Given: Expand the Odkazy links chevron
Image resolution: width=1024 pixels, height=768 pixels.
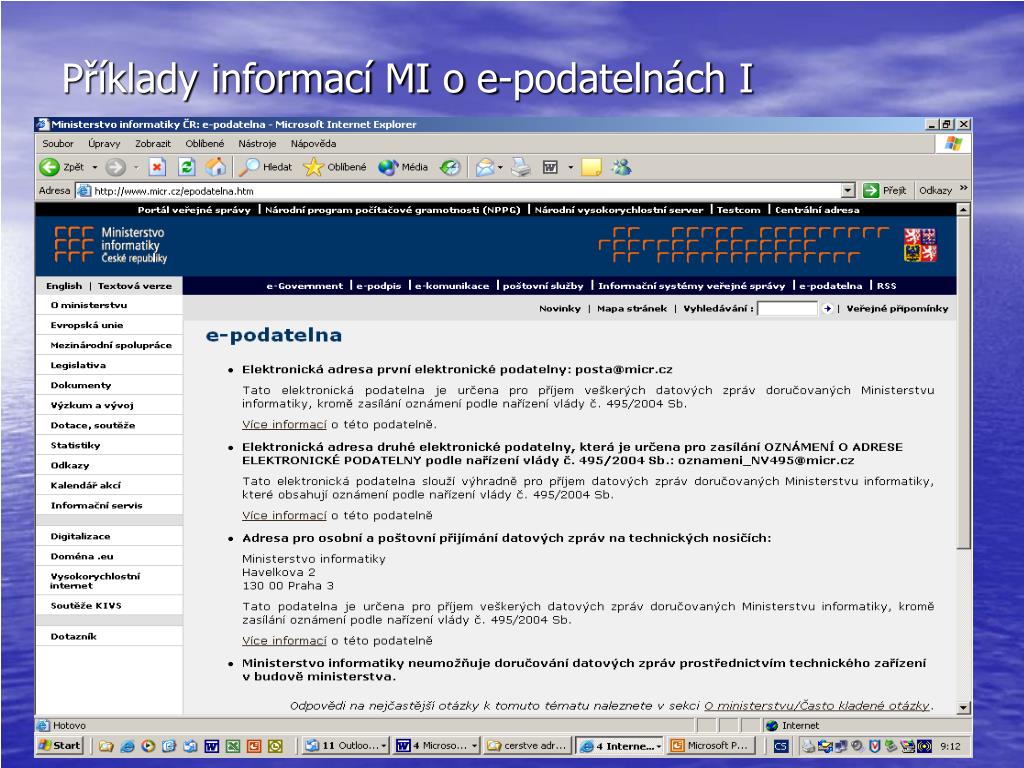Looking at the screenshot, I should pos(963,189).
